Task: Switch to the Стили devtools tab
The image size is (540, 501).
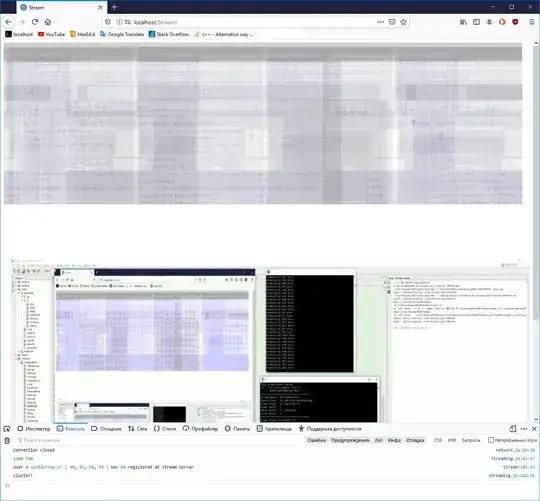Action: point(165,429)
